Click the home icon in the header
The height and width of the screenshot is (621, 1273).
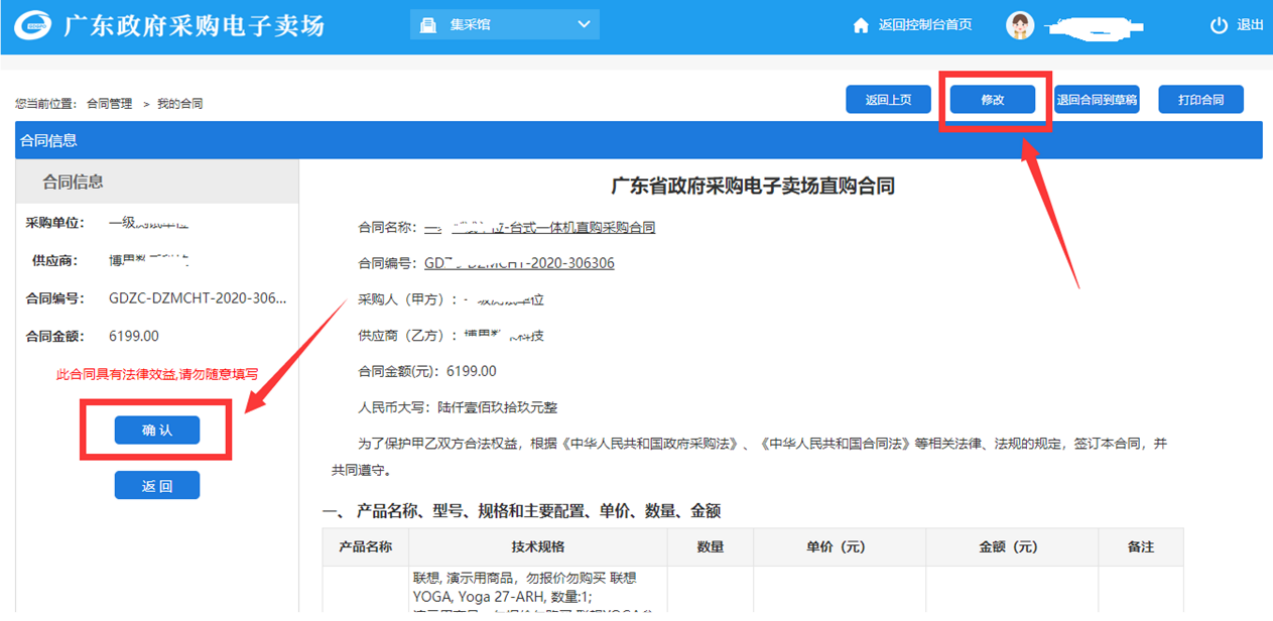[x=860, y=26]
